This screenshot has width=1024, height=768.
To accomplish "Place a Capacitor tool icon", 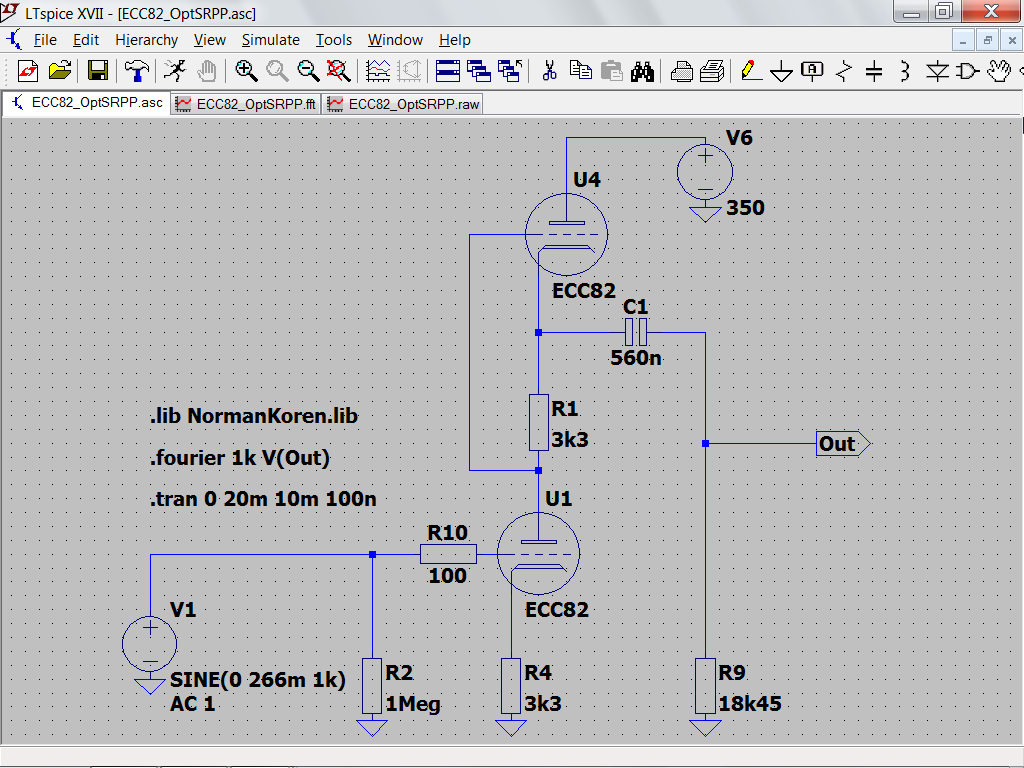I will click(x=874, y=71).
